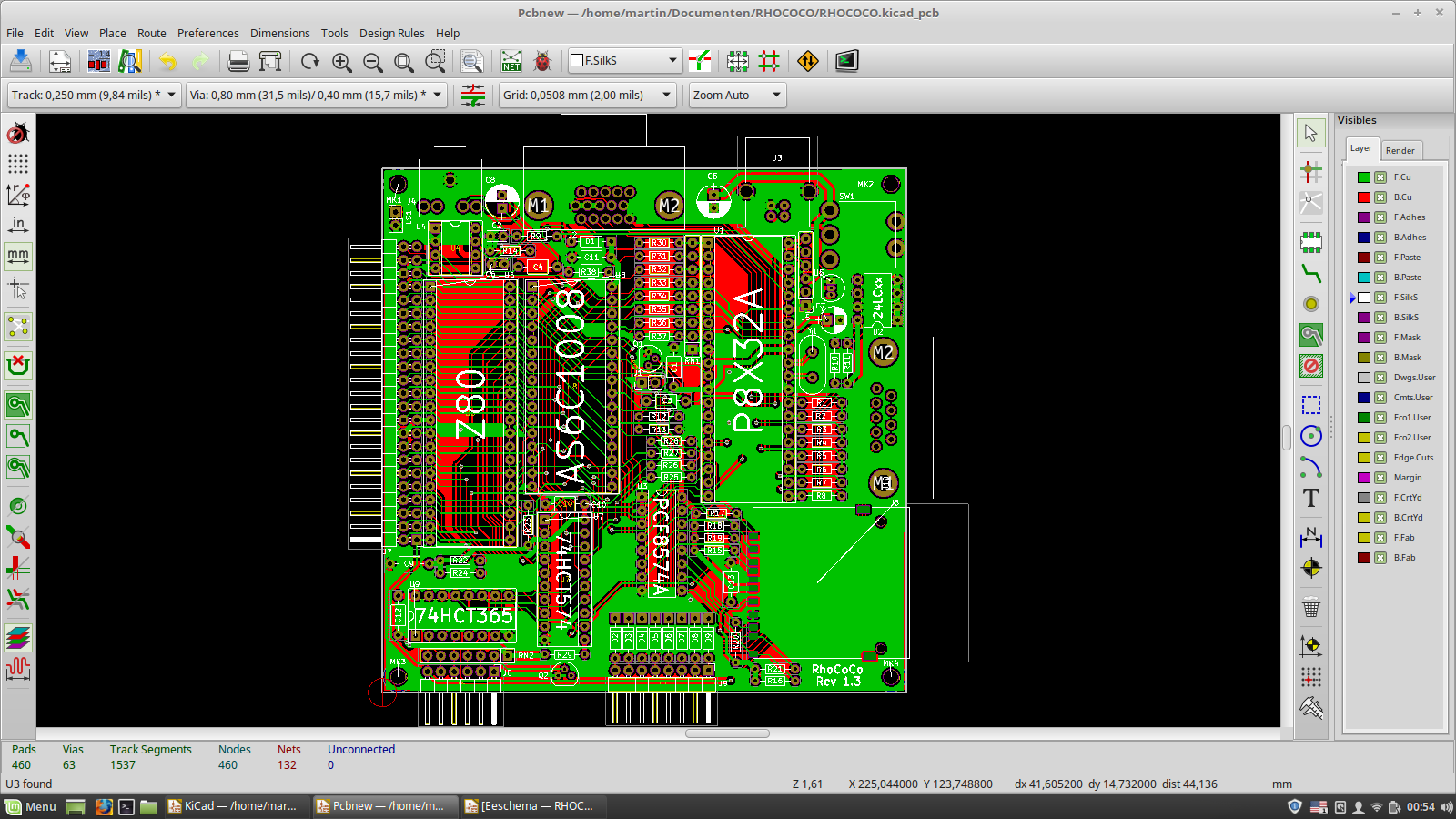Viewport: 1456px width, 819px height.
Task: Toggle the footprint mode icon
Action: tap(738, 61)
